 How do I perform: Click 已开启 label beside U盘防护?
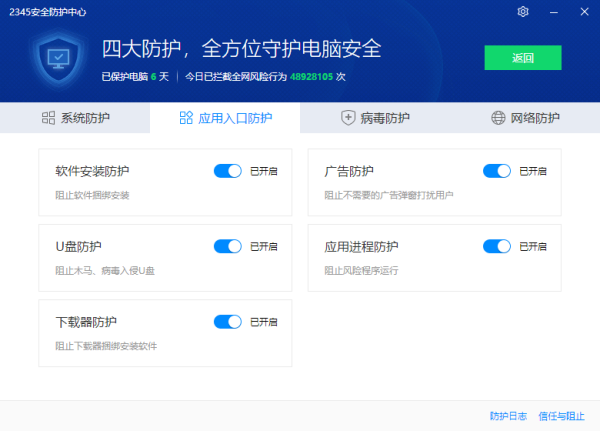(264, 247)
